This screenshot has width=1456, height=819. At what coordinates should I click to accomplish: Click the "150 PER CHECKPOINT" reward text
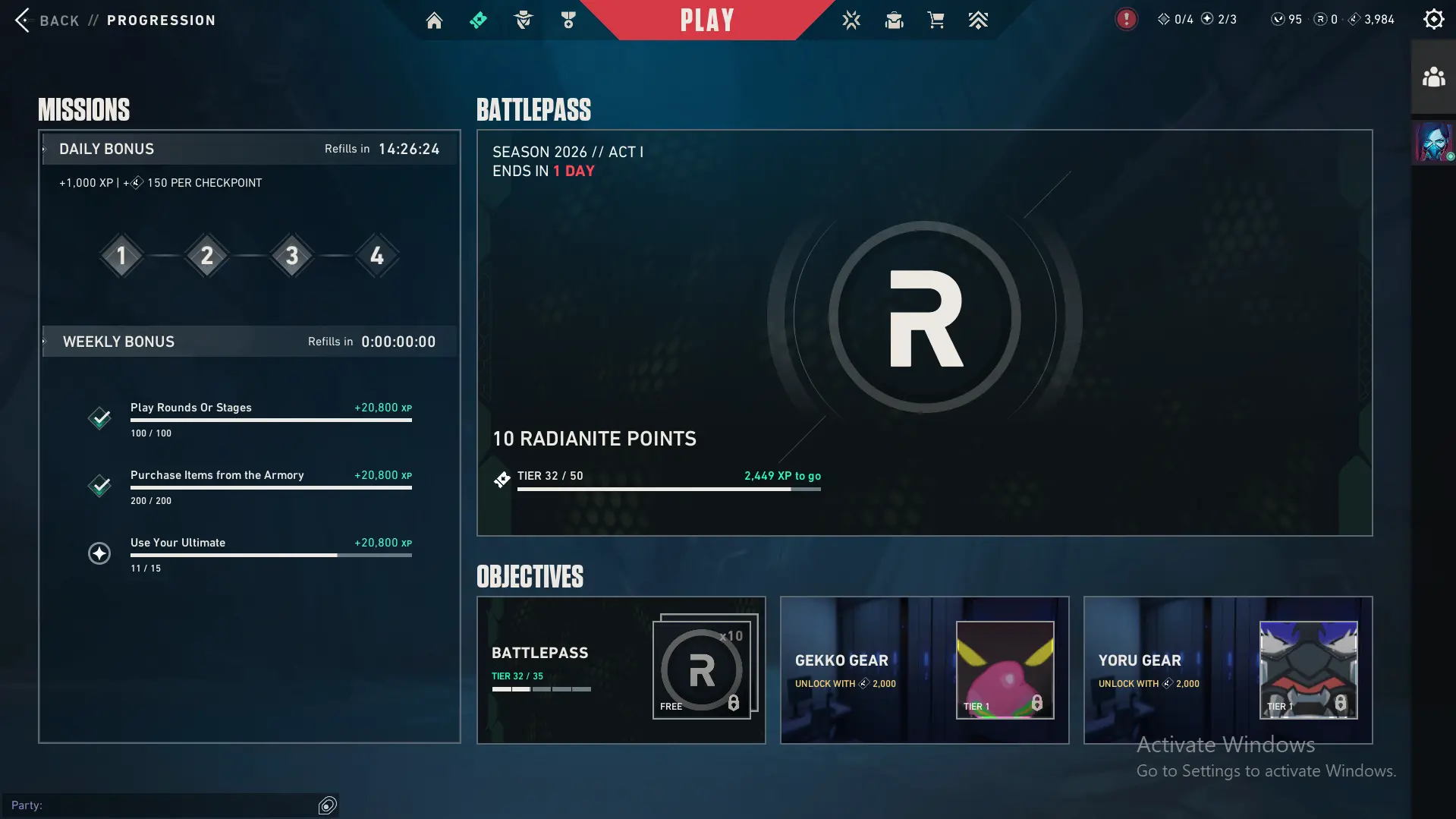204,183
